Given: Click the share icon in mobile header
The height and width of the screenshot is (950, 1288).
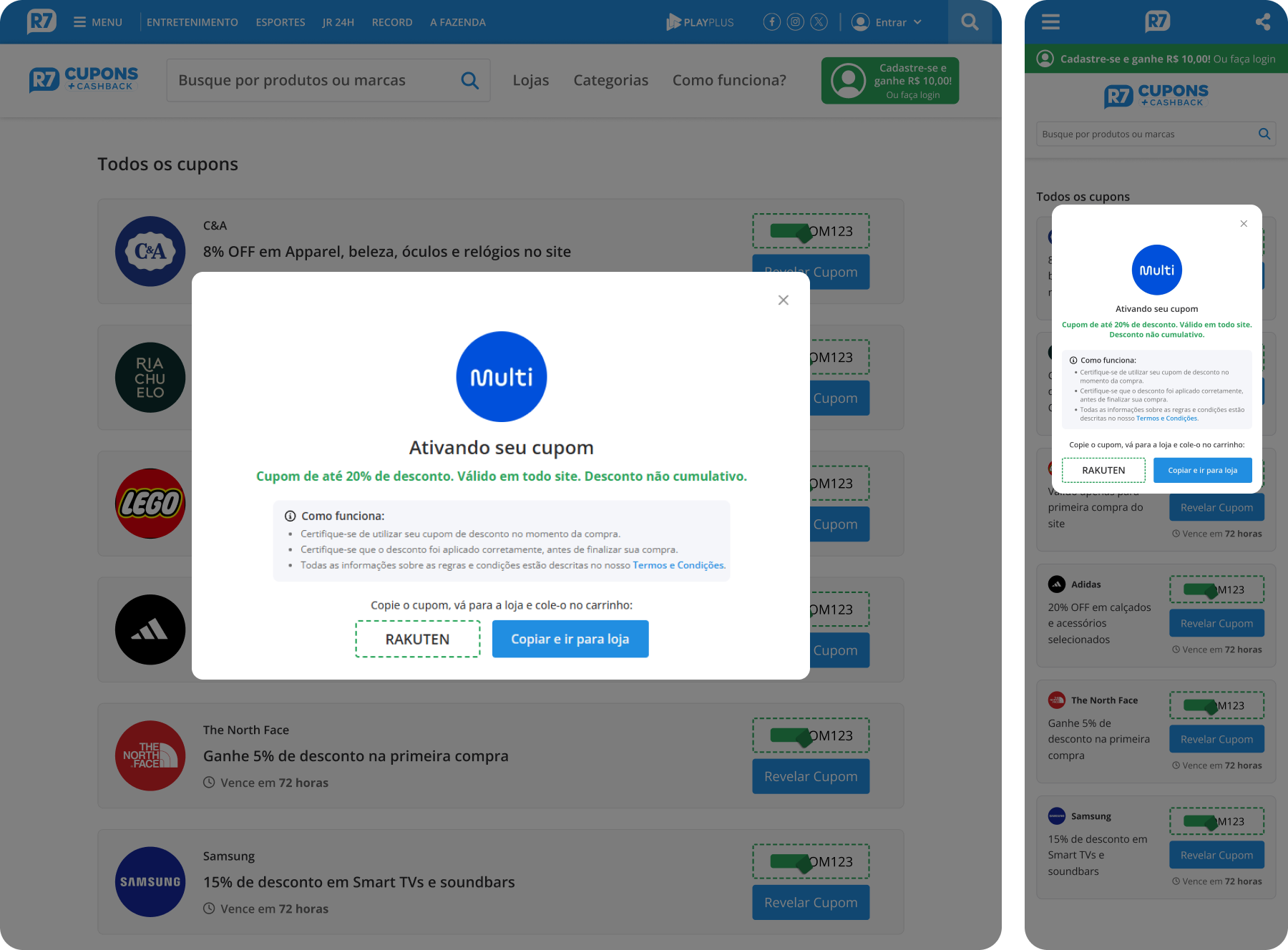Looking at the screenshot, I should click(1263, 22).
